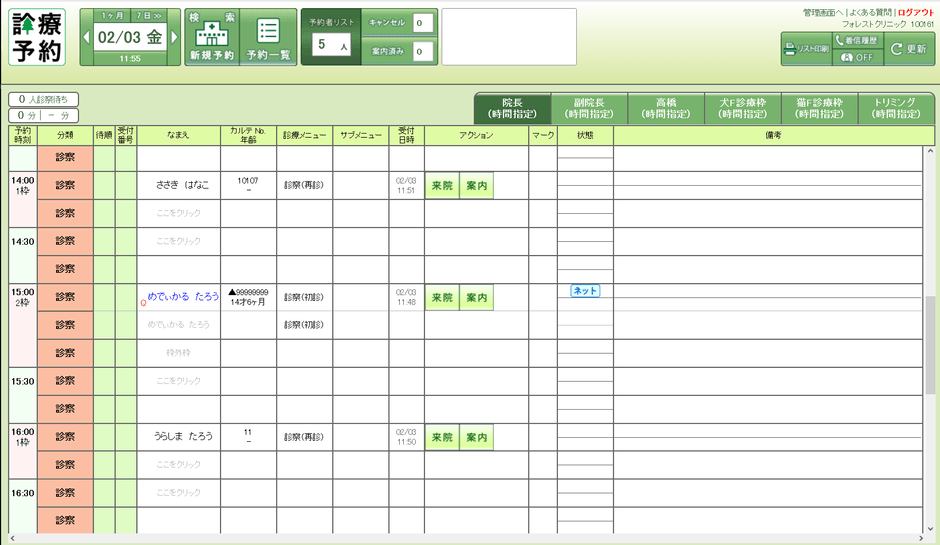The image size is (940, 545).
Task: Open patient name めでぃかる たろう in blue
Action: 183,296
